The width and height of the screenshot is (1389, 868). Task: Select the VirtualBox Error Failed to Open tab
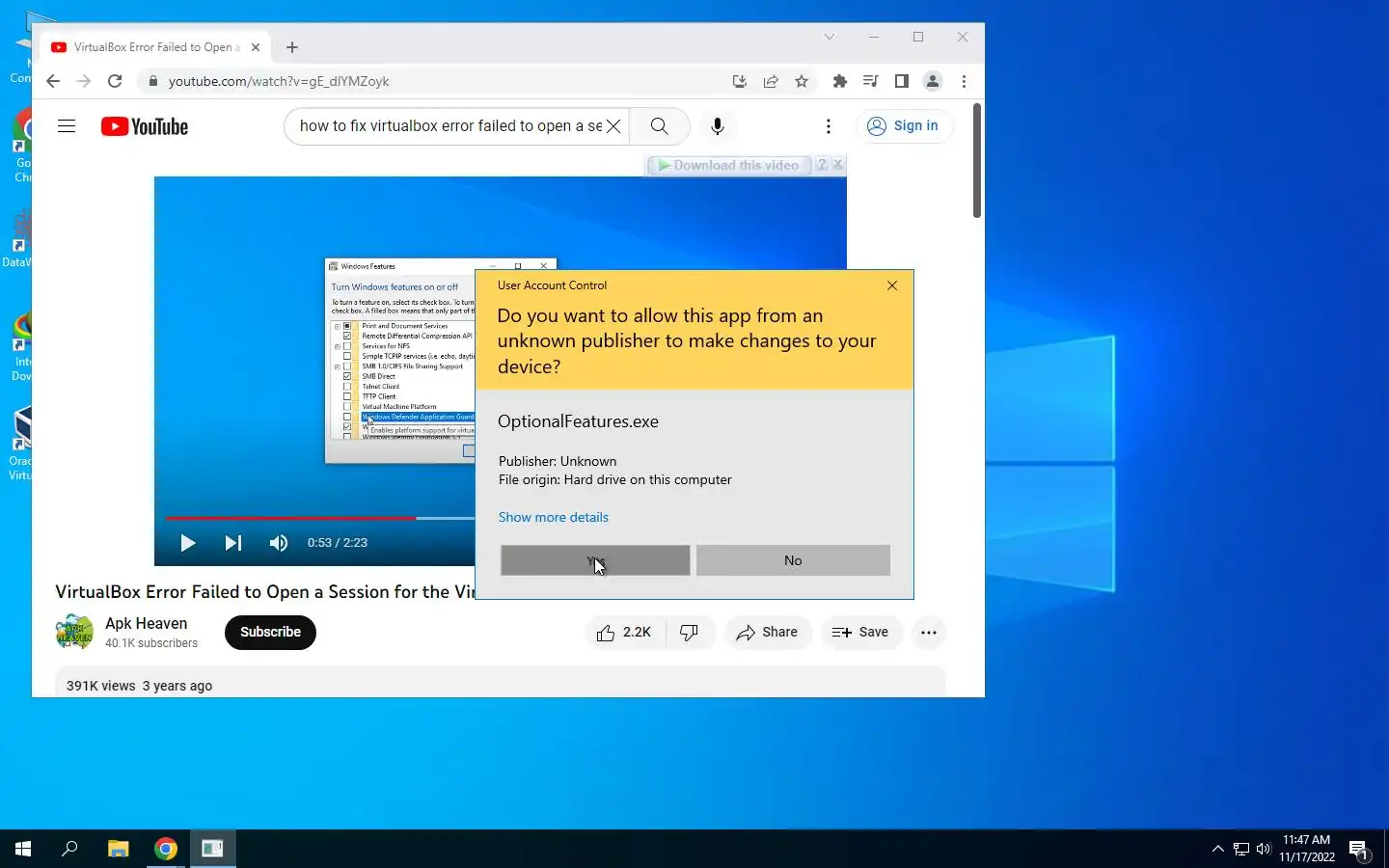tap(154, 47)
